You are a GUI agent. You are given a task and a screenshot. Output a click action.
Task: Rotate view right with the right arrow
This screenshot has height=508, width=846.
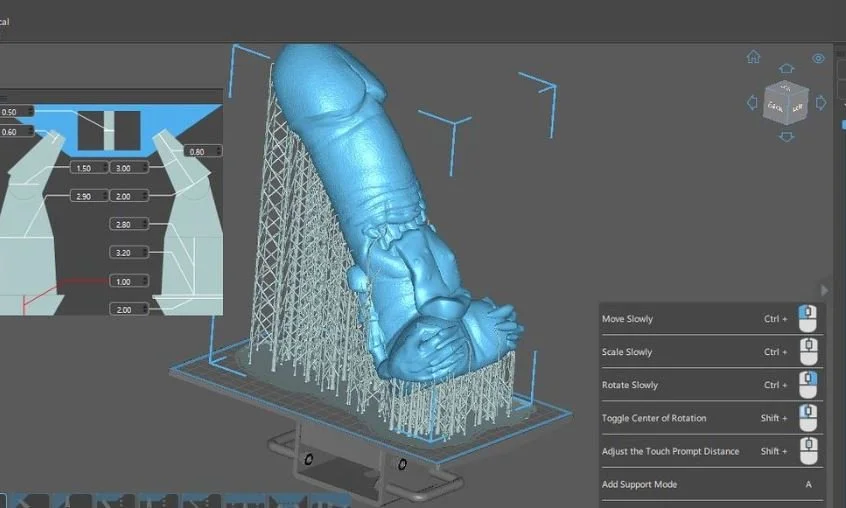tap(821, 102)
